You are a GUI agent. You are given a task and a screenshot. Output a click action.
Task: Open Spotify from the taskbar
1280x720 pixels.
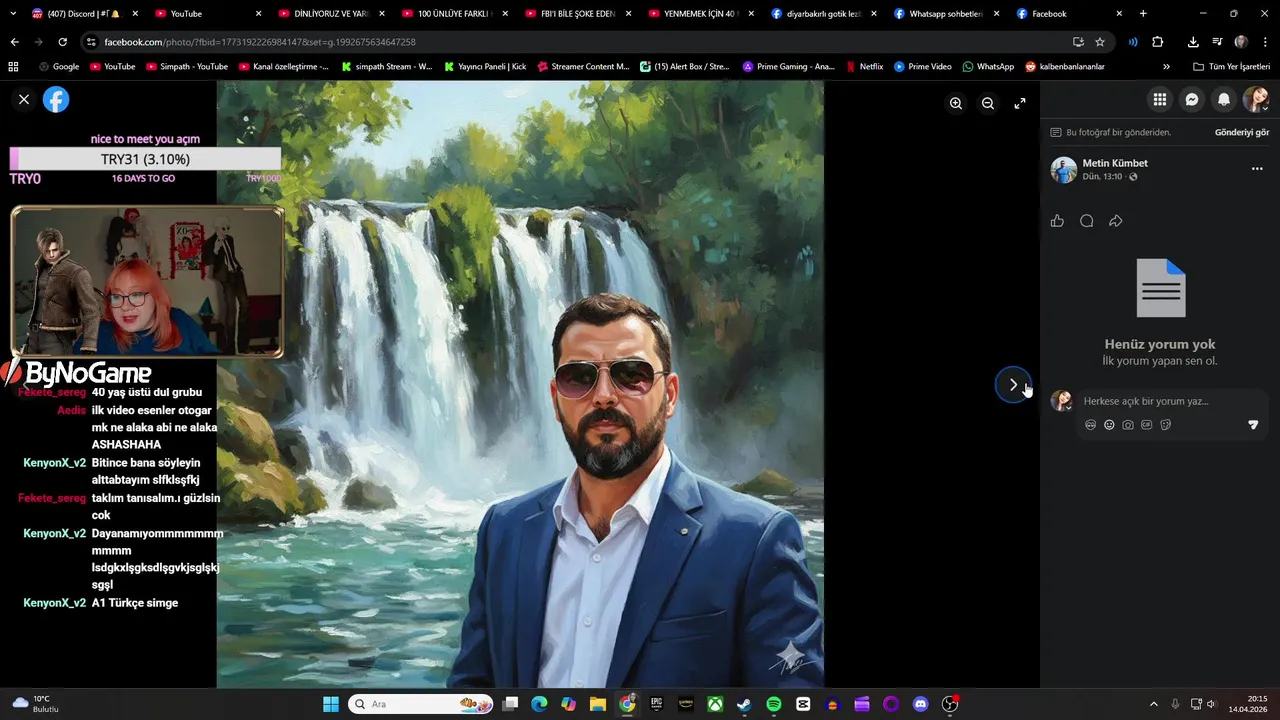pos(774,704)
